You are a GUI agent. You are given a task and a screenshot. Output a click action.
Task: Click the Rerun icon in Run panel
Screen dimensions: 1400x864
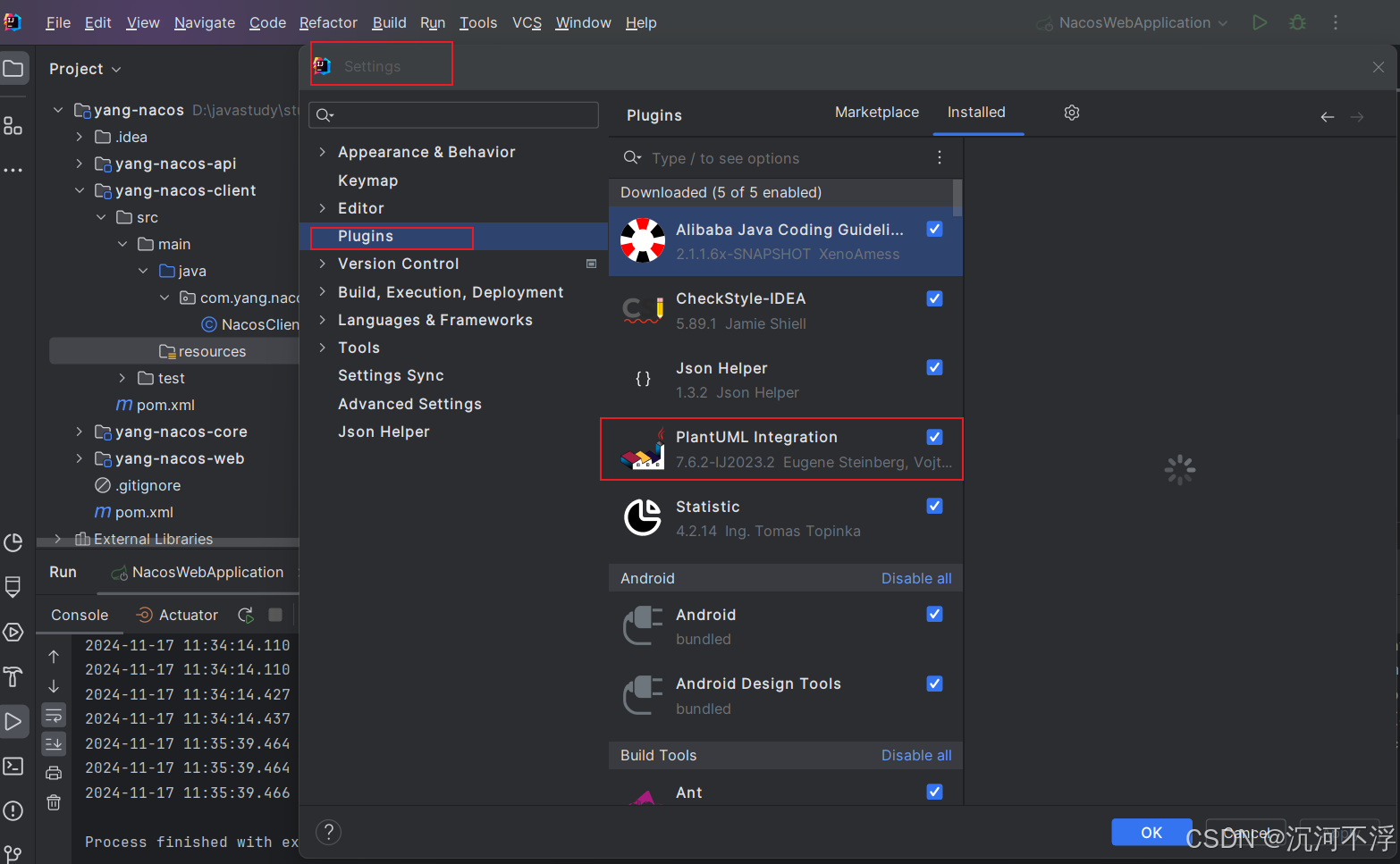pyautogui.click(x=246, y=615)
